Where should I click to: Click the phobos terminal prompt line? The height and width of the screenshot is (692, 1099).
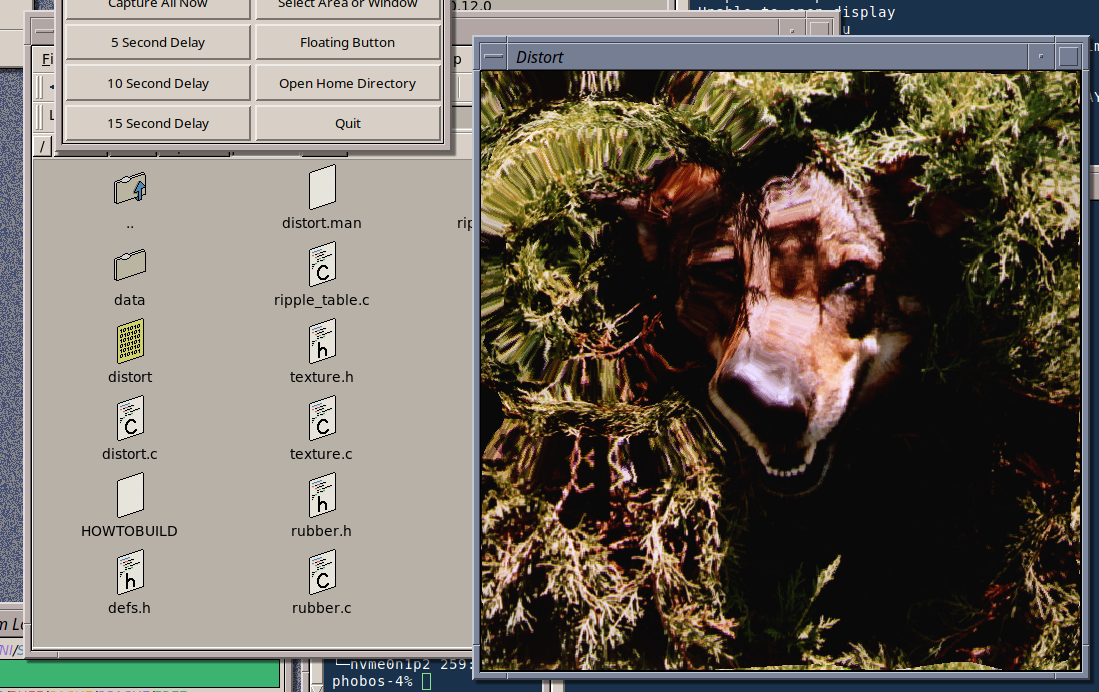click(x=382, y=681)
